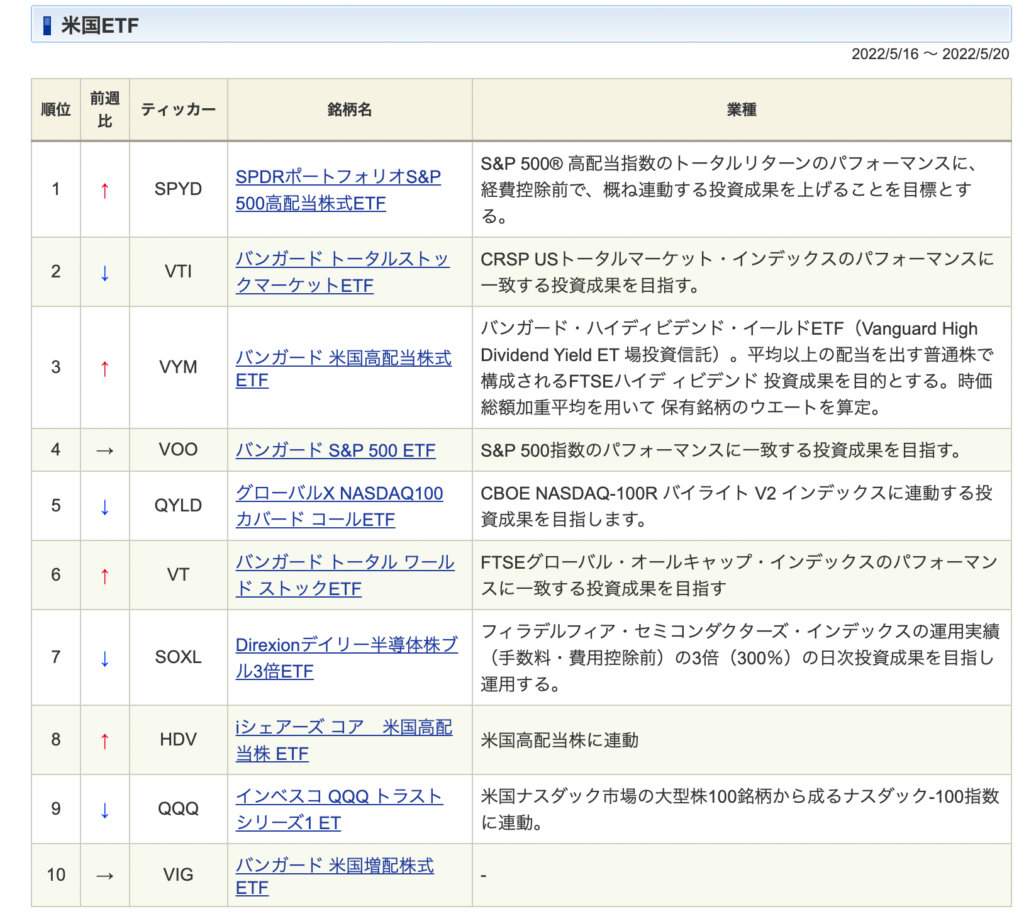Click the blue down arrow in the VTI row
The image size is (1024, 921).
click(x=104, y=273)
